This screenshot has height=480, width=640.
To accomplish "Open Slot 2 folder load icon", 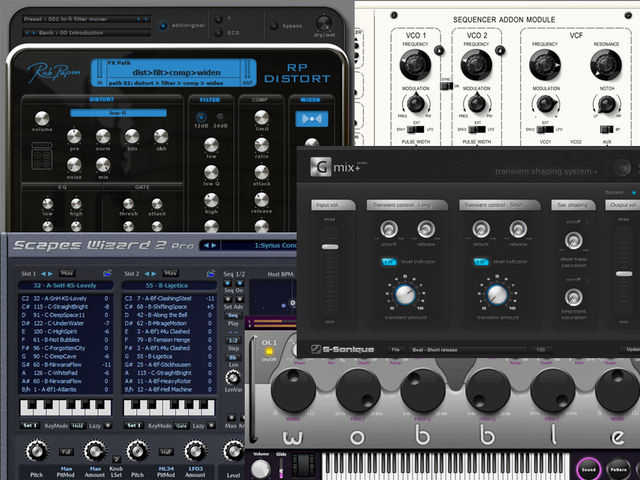I will [211, 273].
